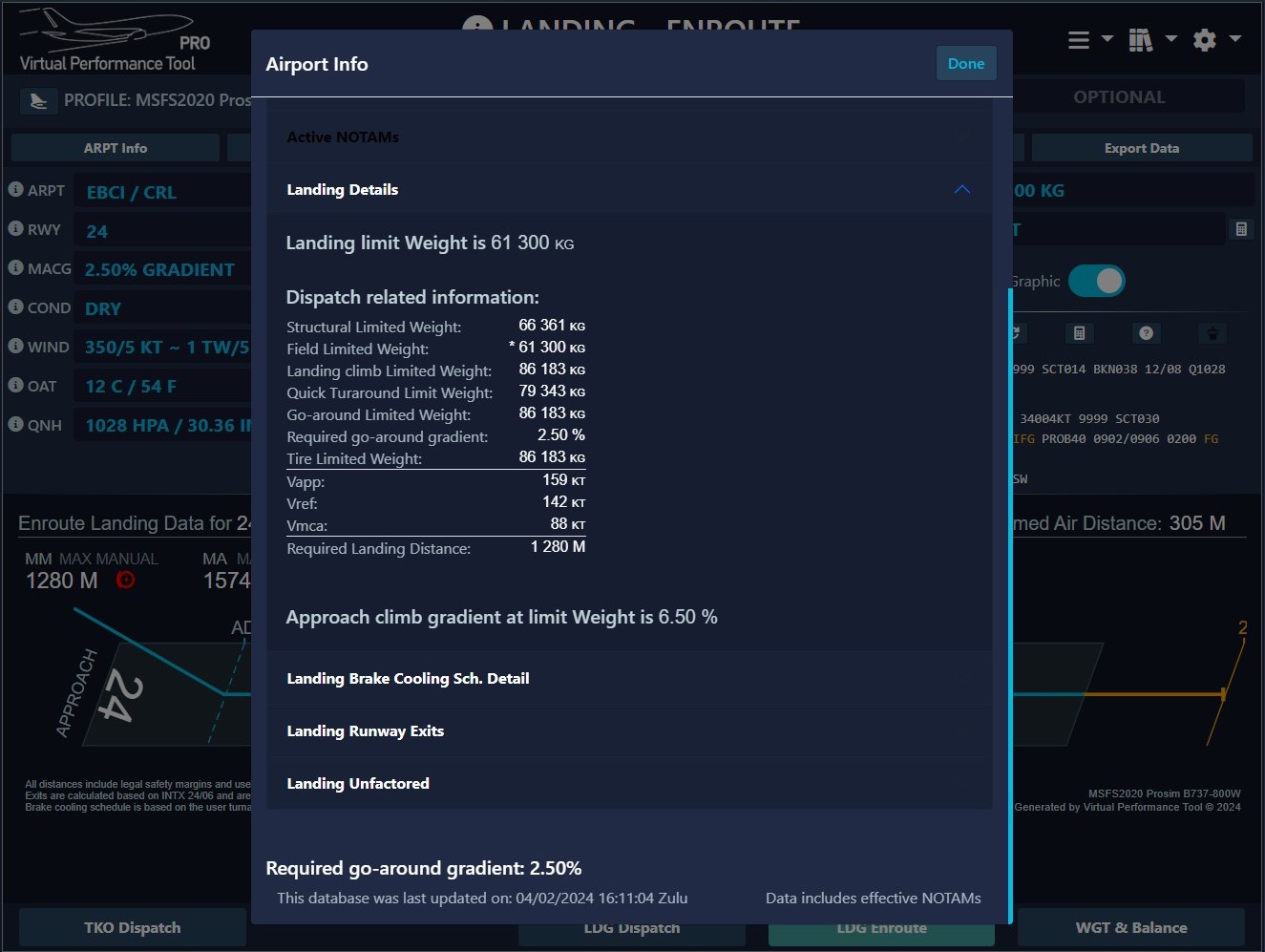
Task: Switch to the WGT & Balance tab
Action: (x=1130, y=927)
